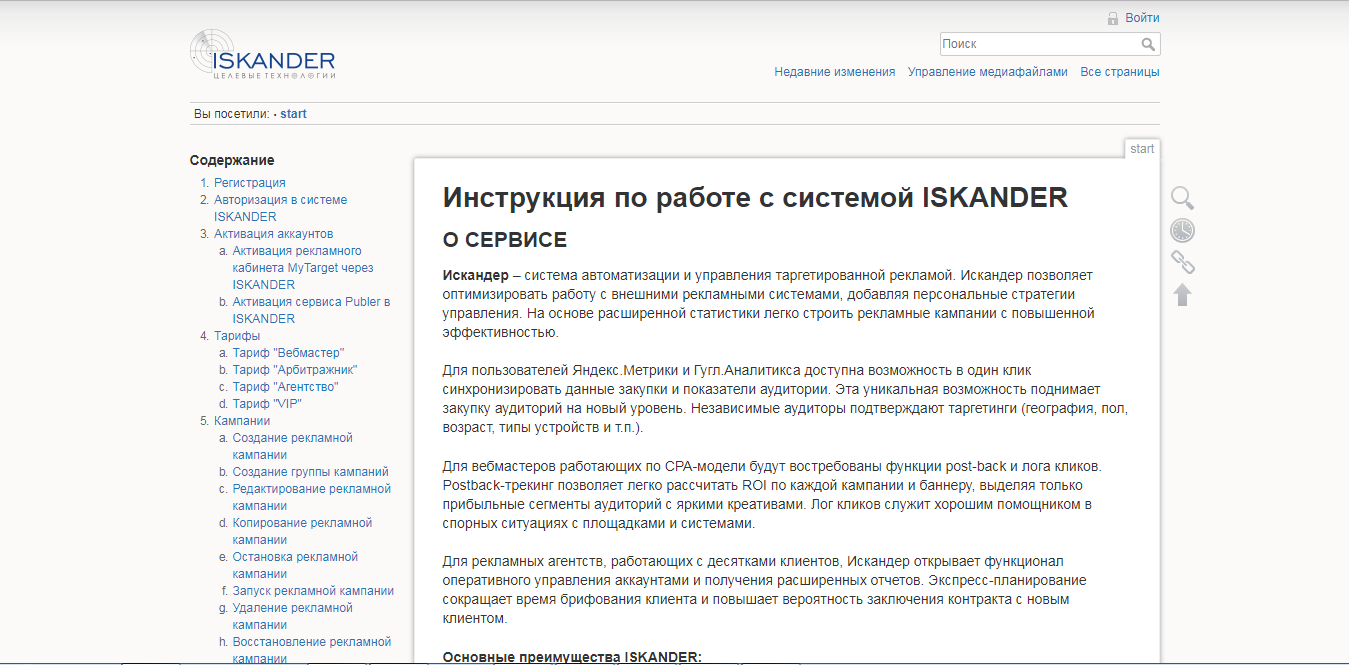Open Все страницы
Viewport: 1349px width, 665px height.
click(1120, 71)
